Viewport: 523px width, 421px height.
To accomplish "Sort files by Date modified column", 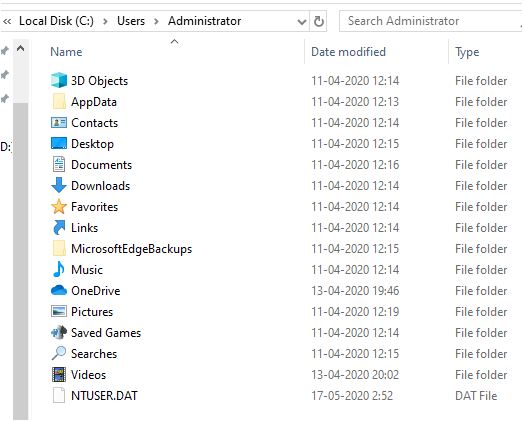I will (x=348, y=52).
